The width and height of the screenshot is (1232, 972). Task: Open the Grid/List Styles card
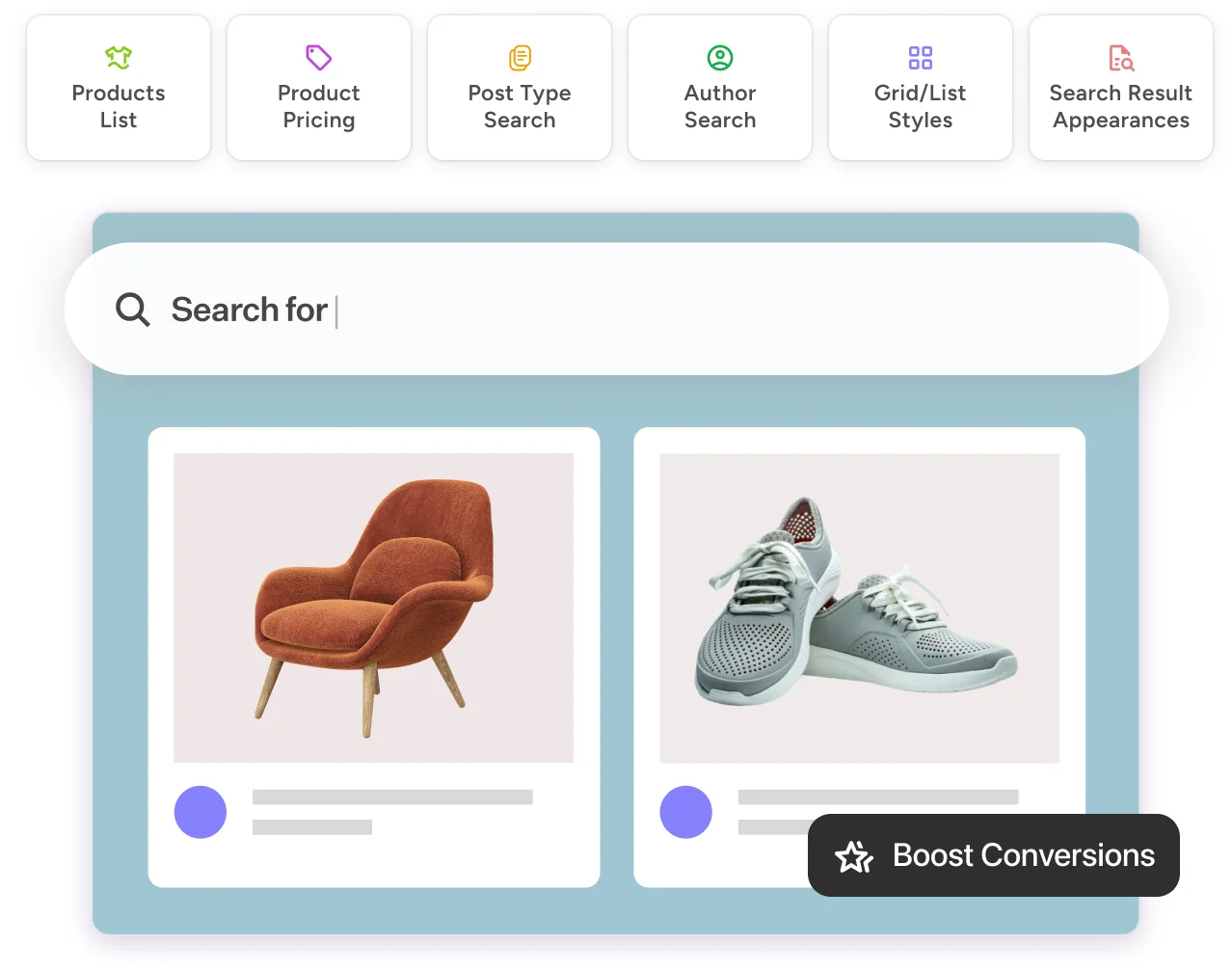[920, 87]
